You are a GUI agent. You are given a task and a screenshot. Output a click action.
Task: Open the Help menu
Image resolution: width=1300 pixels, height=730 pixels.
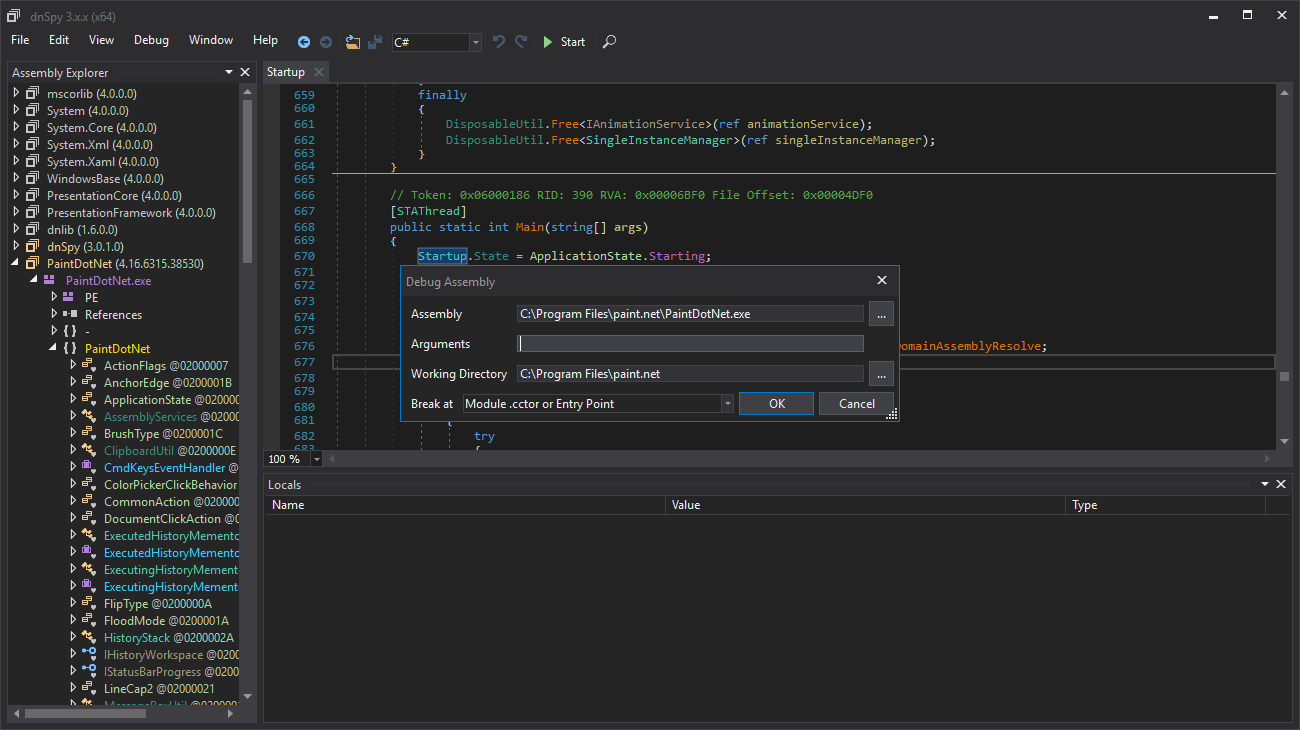pyautogui.click(x=265, y=40)
